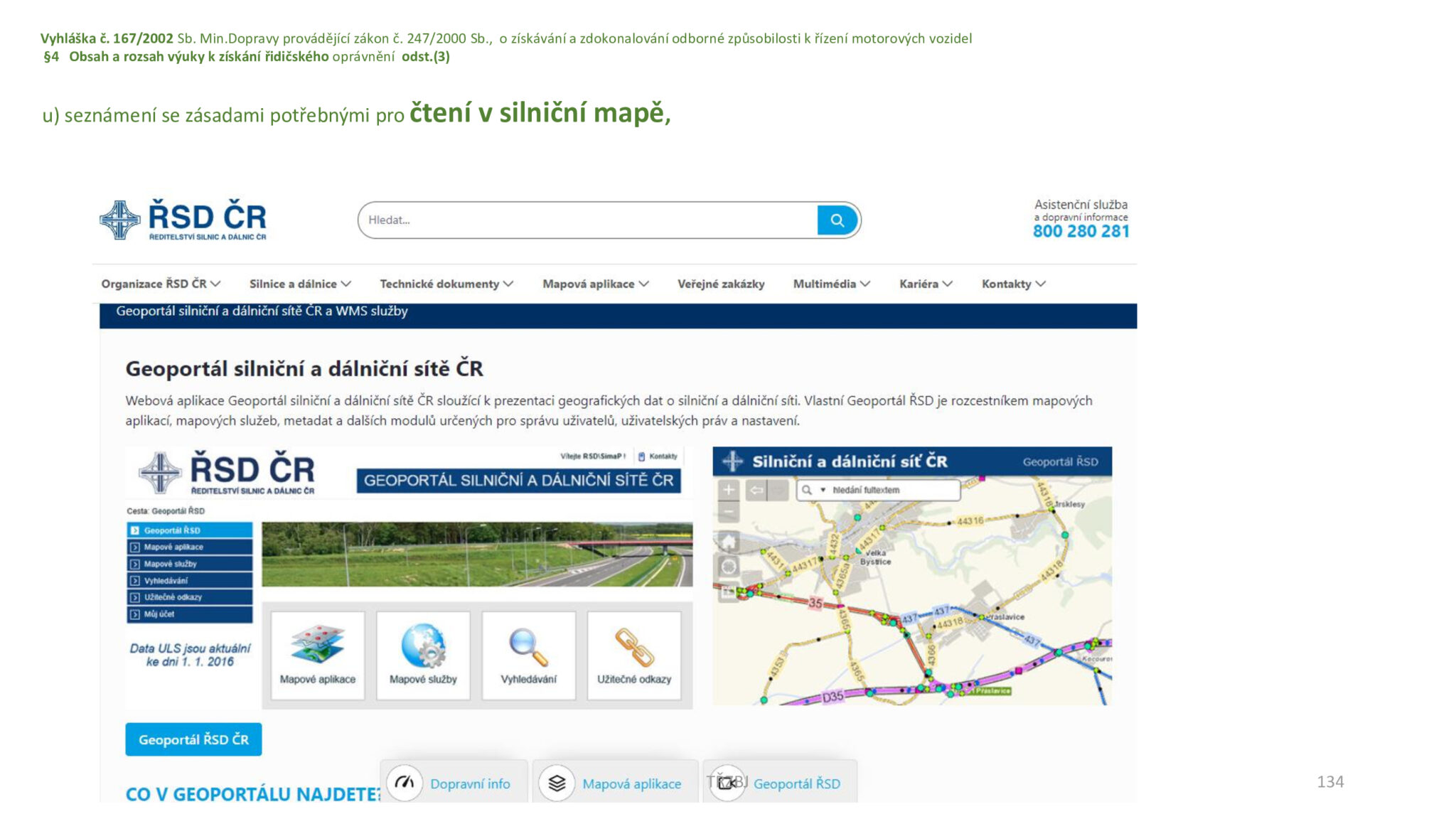Select Užitečné odkazy sidebar item

(x=190, y=597)
